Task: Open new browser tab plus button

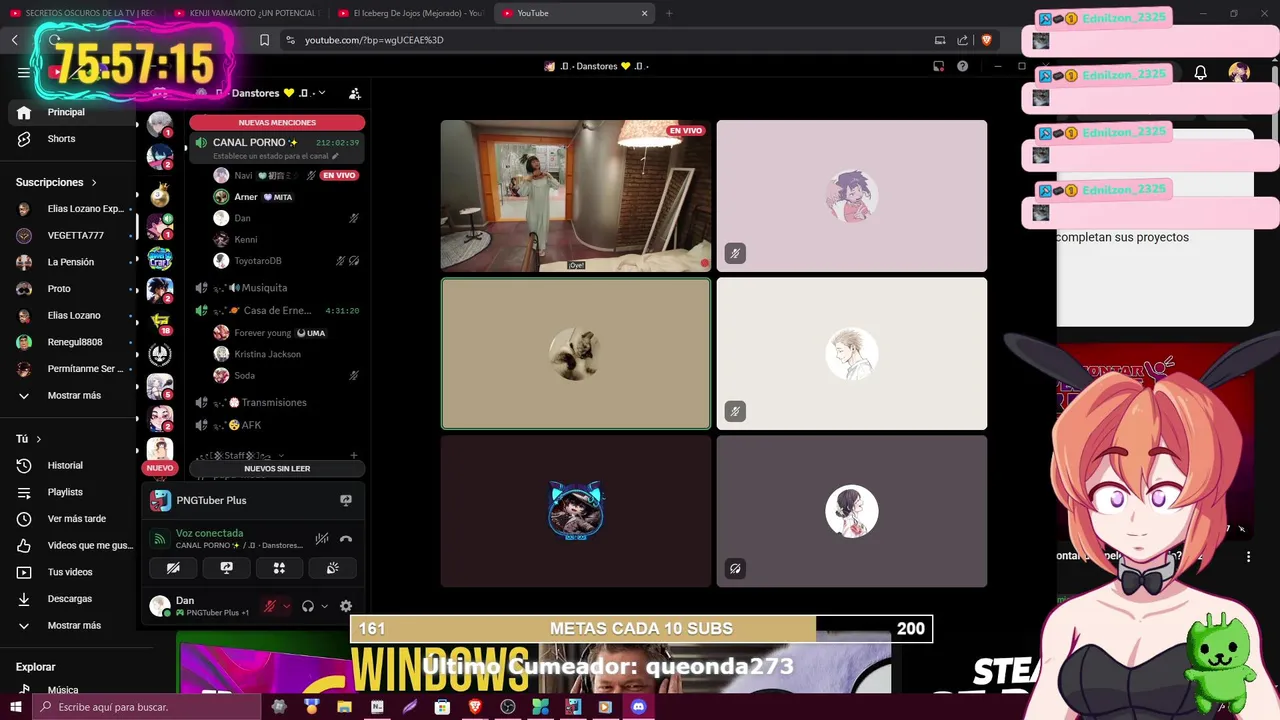Action: pyautogui.click(x=669, y=13)
